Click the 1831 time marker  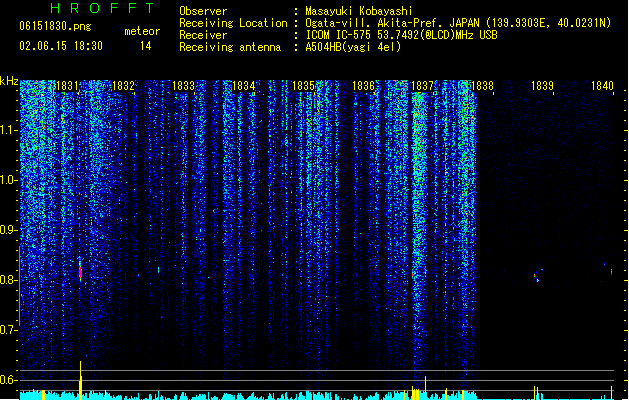[x=67, y=86]
